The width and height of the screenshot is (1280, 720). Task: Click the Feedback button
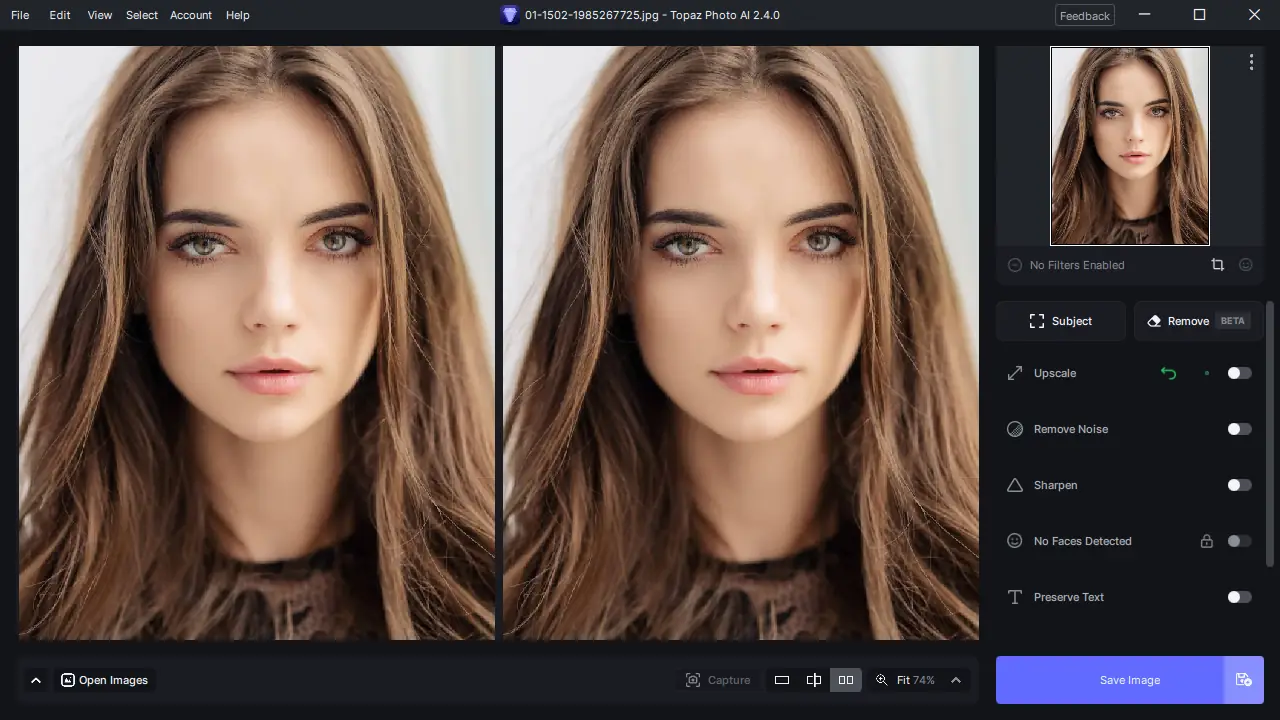[x=1085, y=15]
